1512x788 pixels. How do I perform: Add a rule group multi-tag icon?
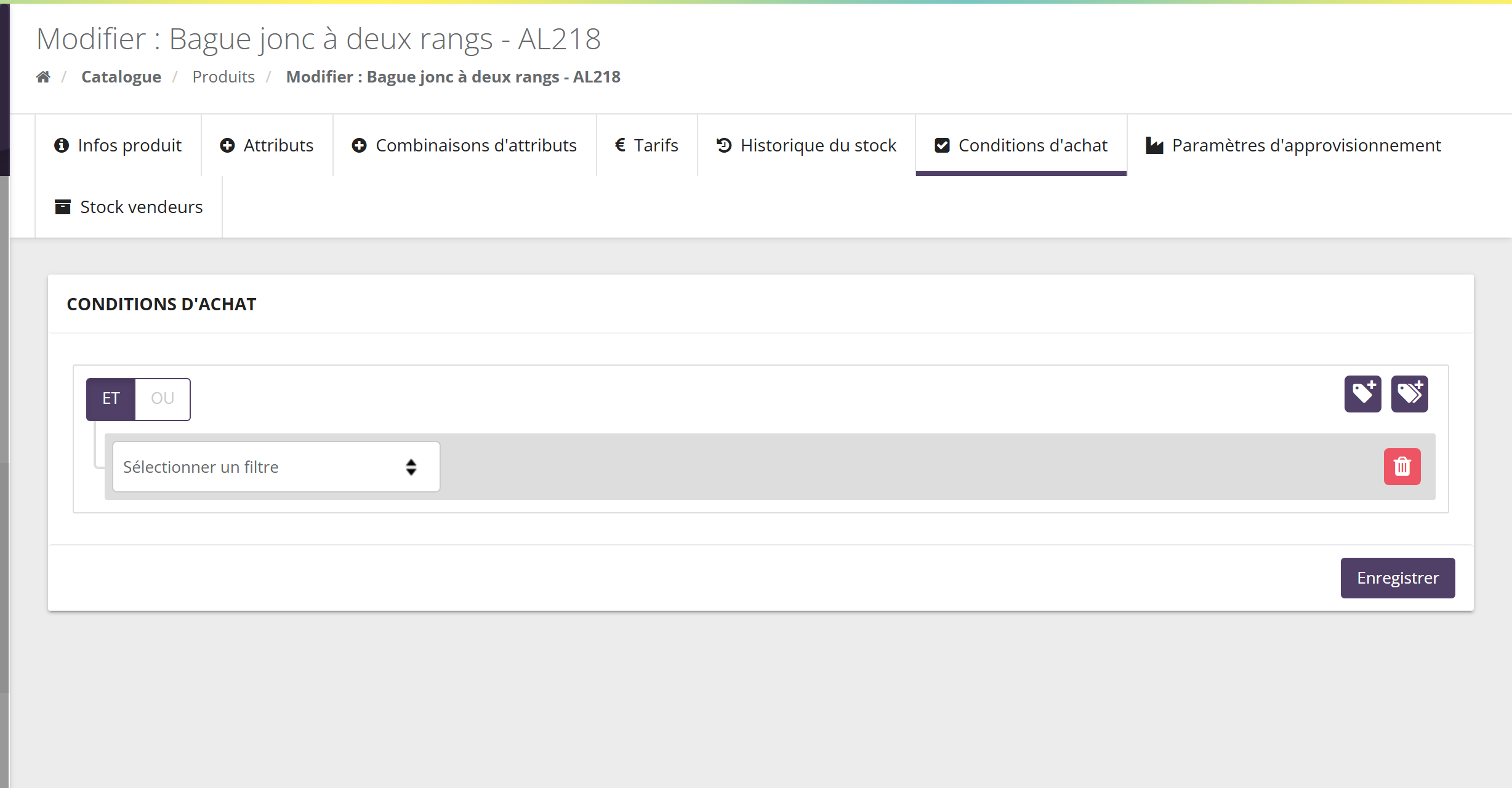pyautogui.click(x=1409, y=394)
